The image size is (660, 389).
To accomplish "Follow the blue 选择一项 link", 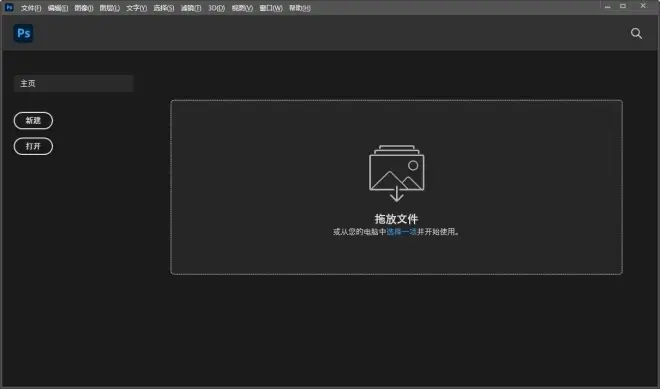I will tap(402, 232).
